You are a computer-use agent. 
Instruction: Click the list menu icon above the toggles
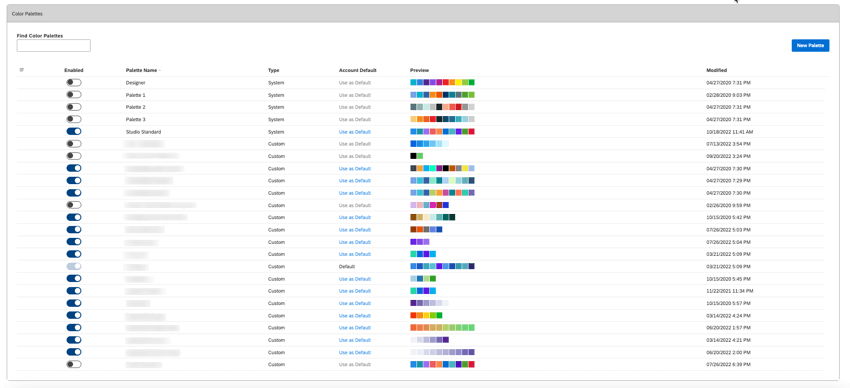[22, 70]
